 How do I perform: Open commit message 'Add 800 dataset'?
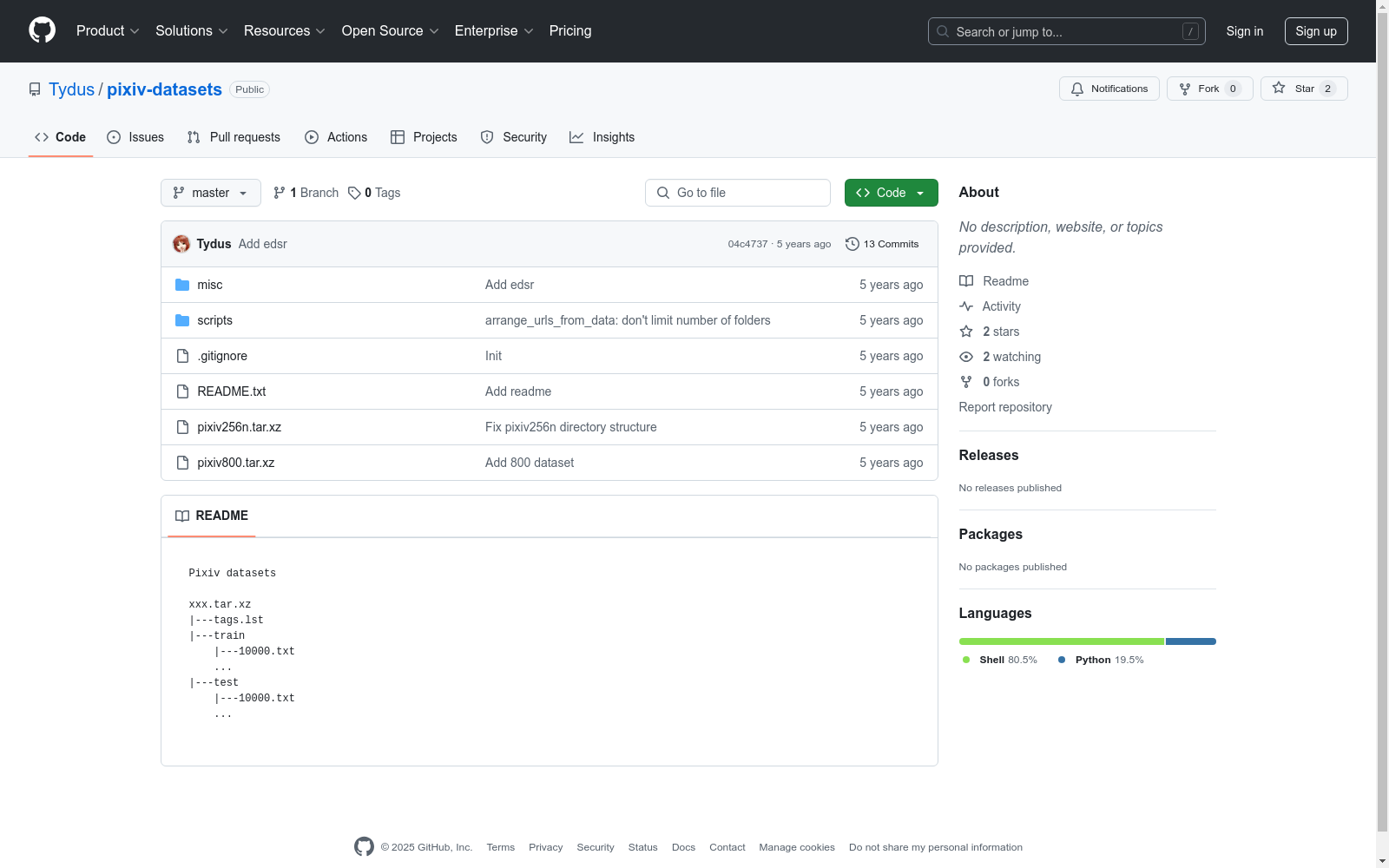coord(530,463)
